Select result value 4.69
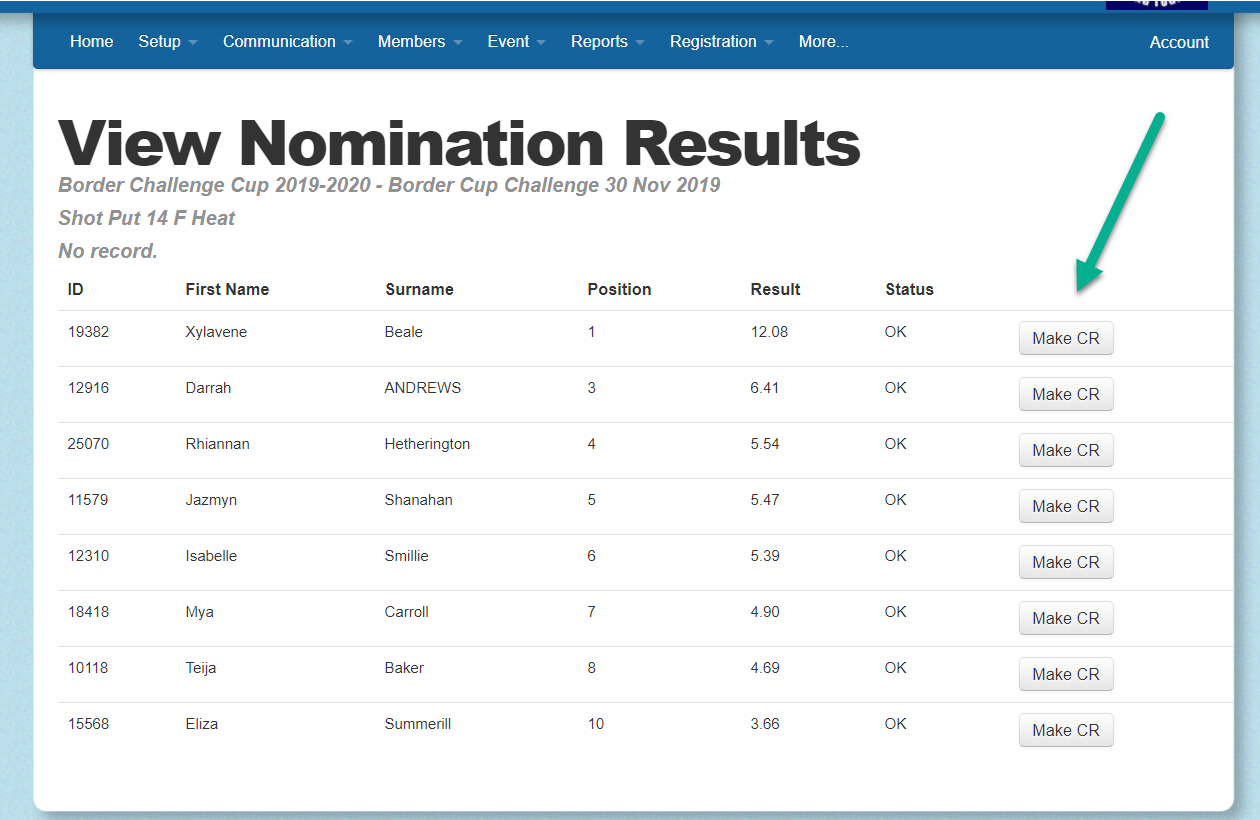Viewport: 1260px width, 820px height. click(x=765, y=668)
